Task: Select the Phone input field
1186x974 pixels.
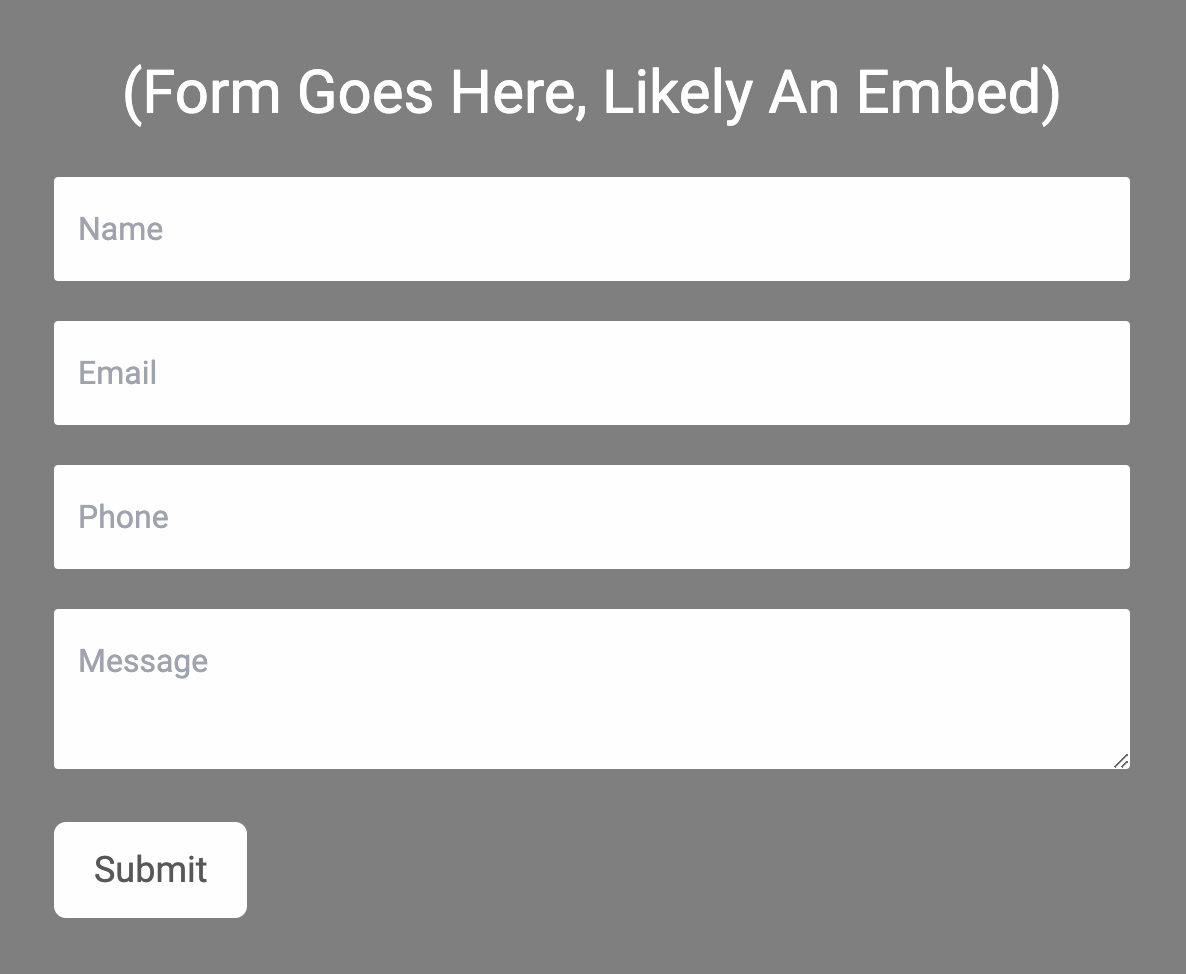Action: click(x=592, y=517)
